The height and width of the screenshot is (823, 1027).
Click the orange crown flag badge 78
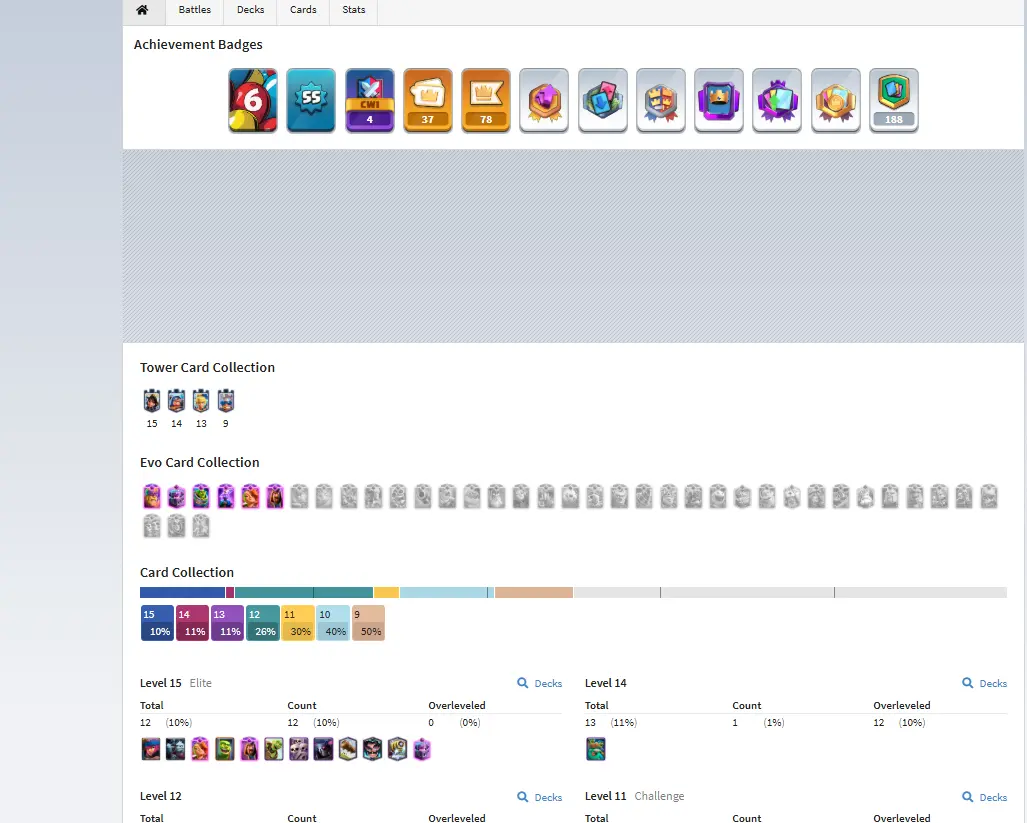486,100
